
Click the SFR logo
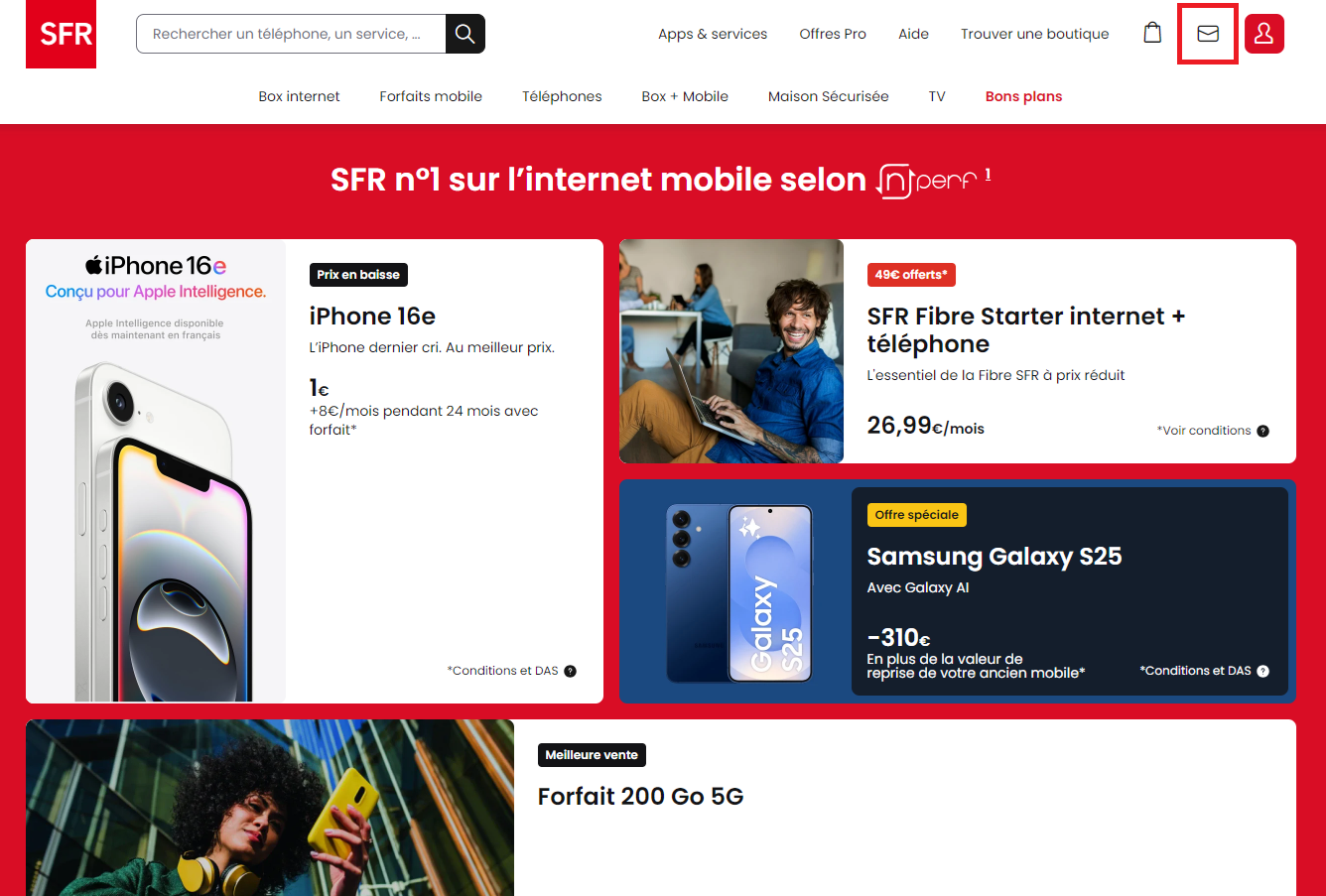61,34
